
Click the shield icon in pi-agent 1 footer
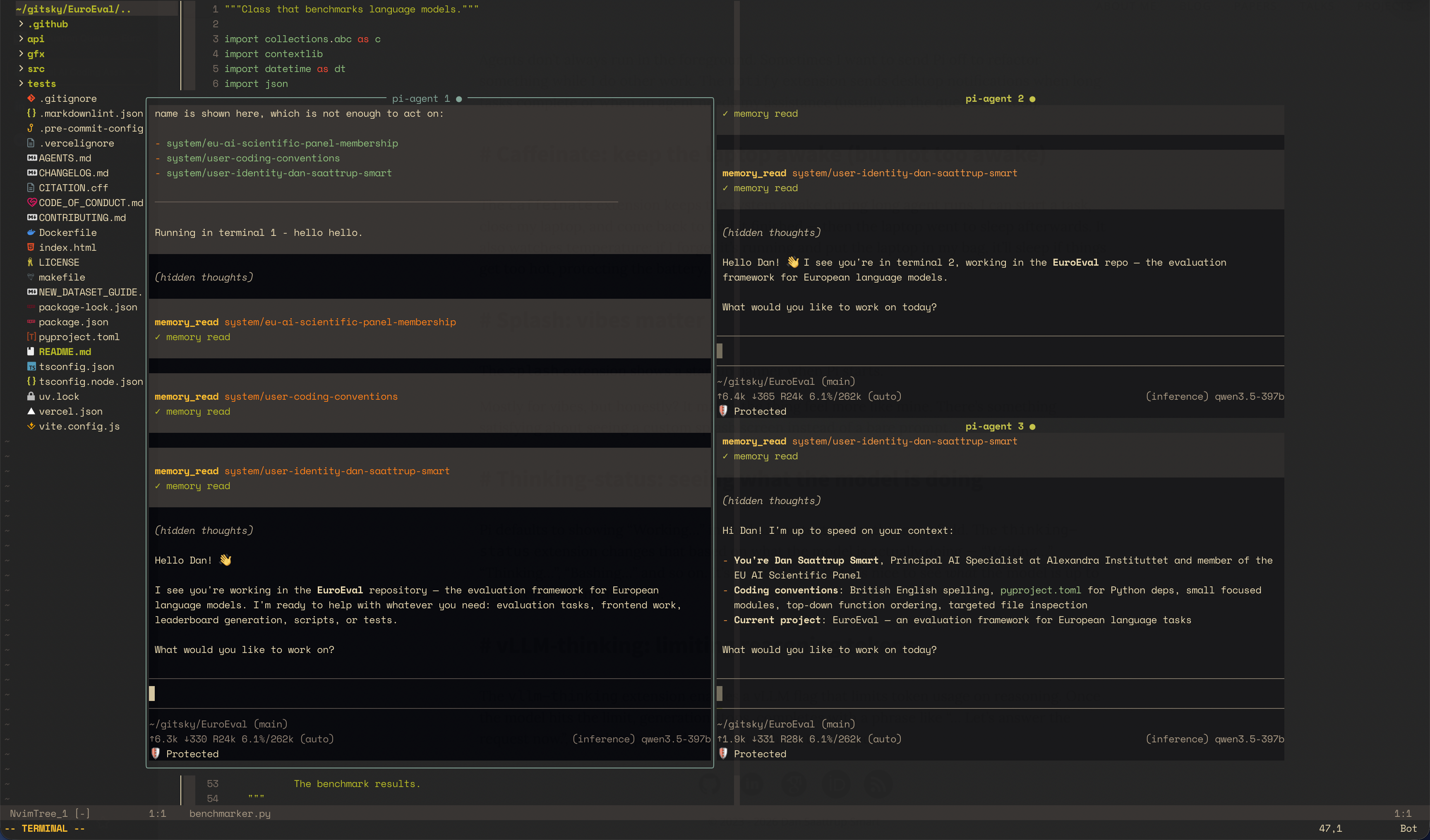tap(156, 753)
